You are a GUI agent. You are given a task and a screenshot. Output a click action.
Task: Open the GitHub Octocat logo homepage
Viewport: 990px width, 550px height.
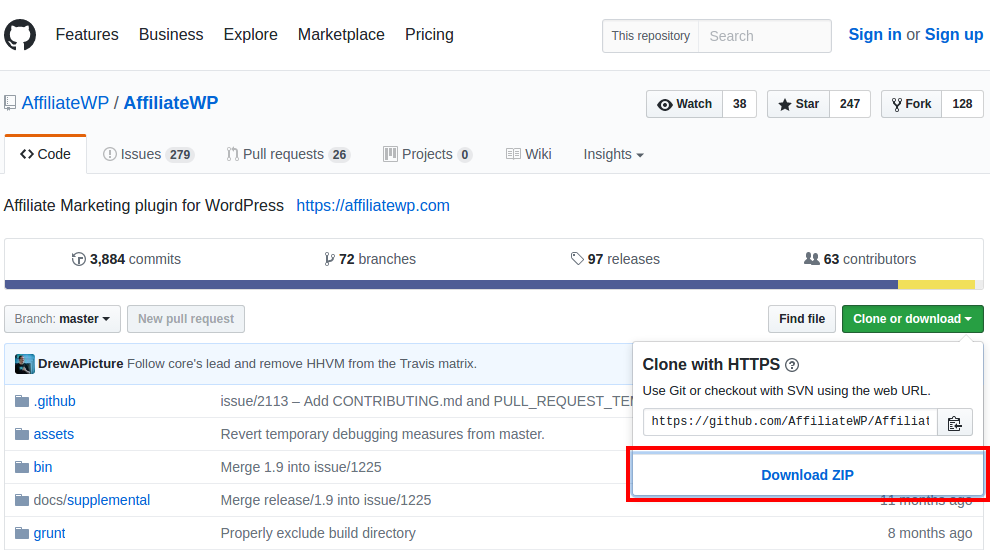click(x=20, y=35)
